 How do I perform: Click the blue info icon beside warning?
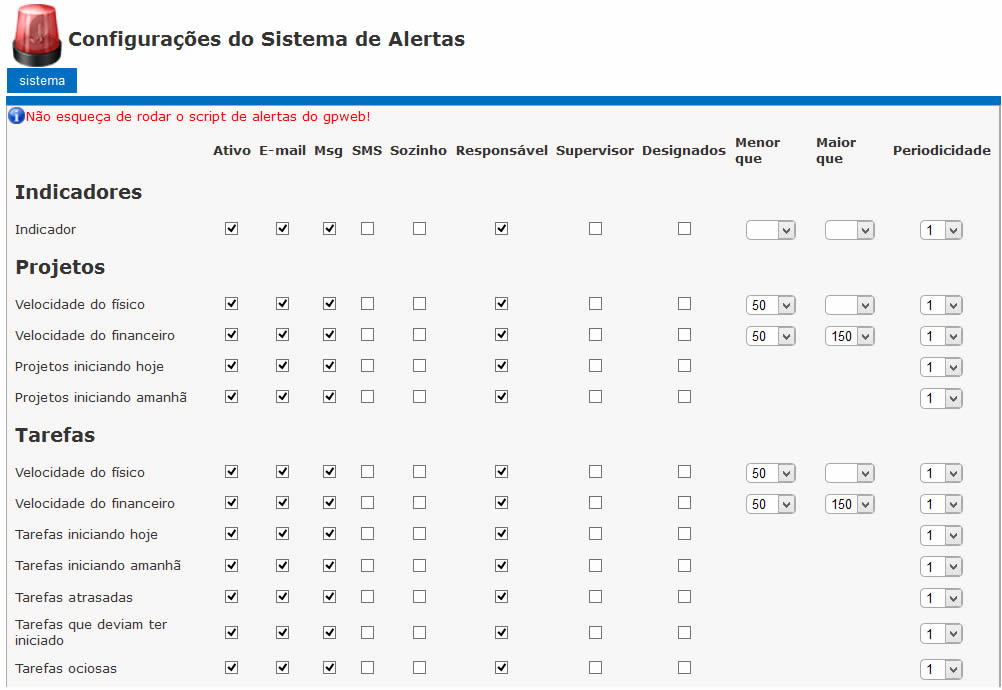16,116
